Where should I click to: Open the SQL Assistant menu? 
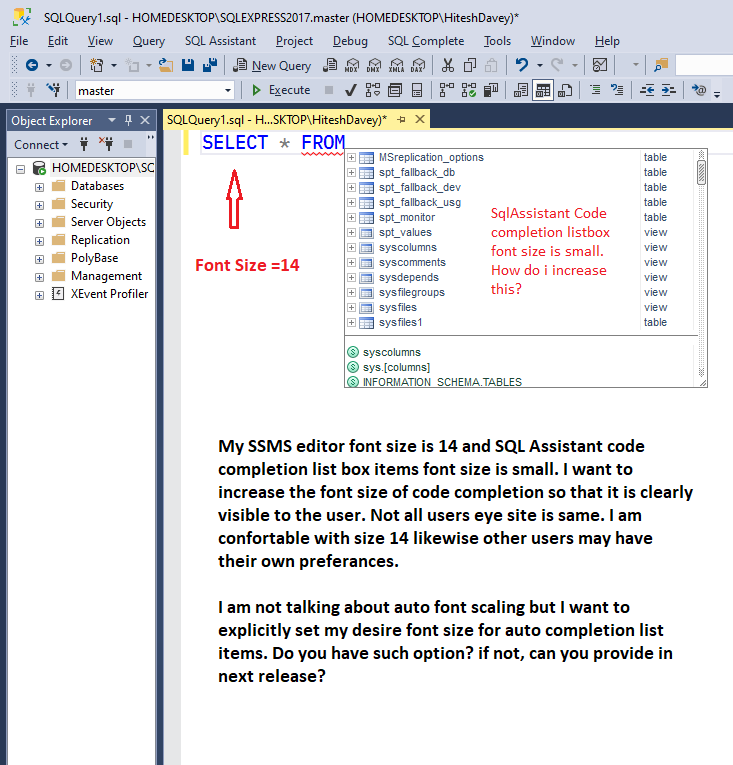pyautogui.click(x=220, y=41)
